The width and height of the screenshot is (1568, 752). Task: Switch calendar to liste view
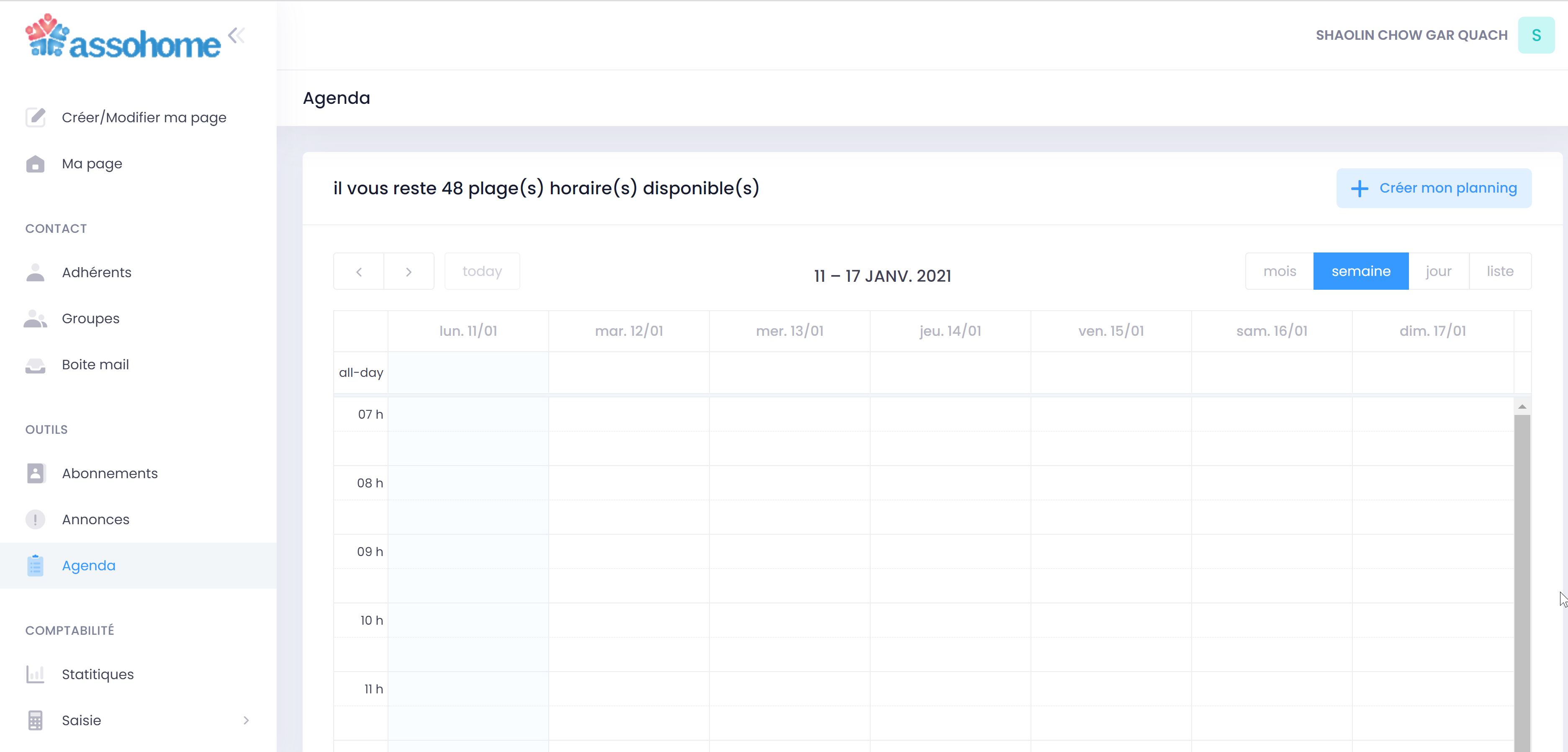pyautogui.click(x=1500, y=271)
